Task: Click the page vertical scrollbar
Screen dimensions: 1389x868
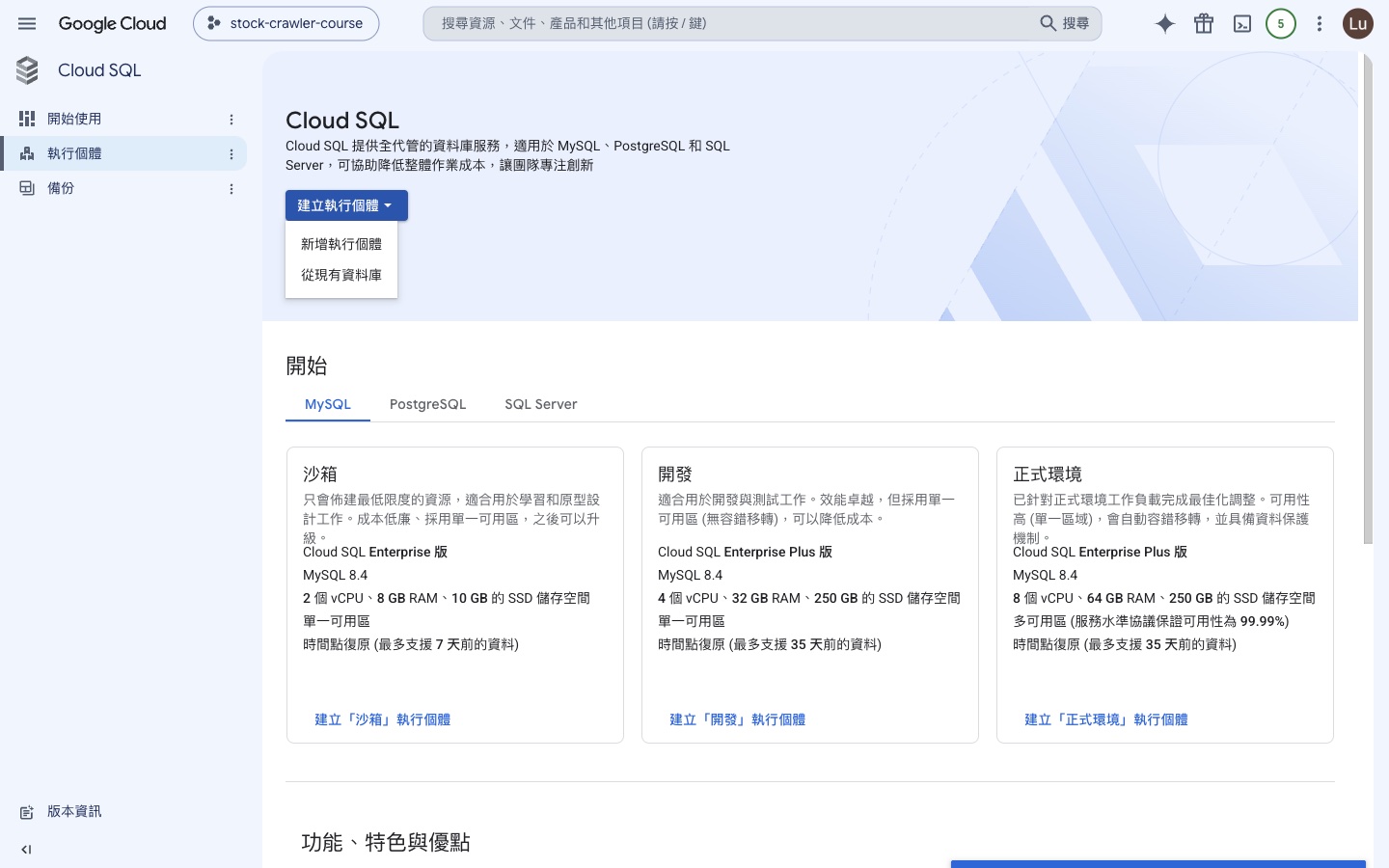Action: coord(1368,299)
